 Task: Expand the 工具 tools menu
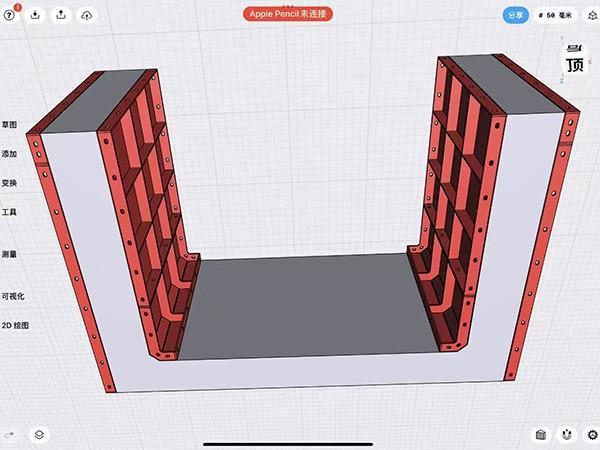(x=10, y=212)
